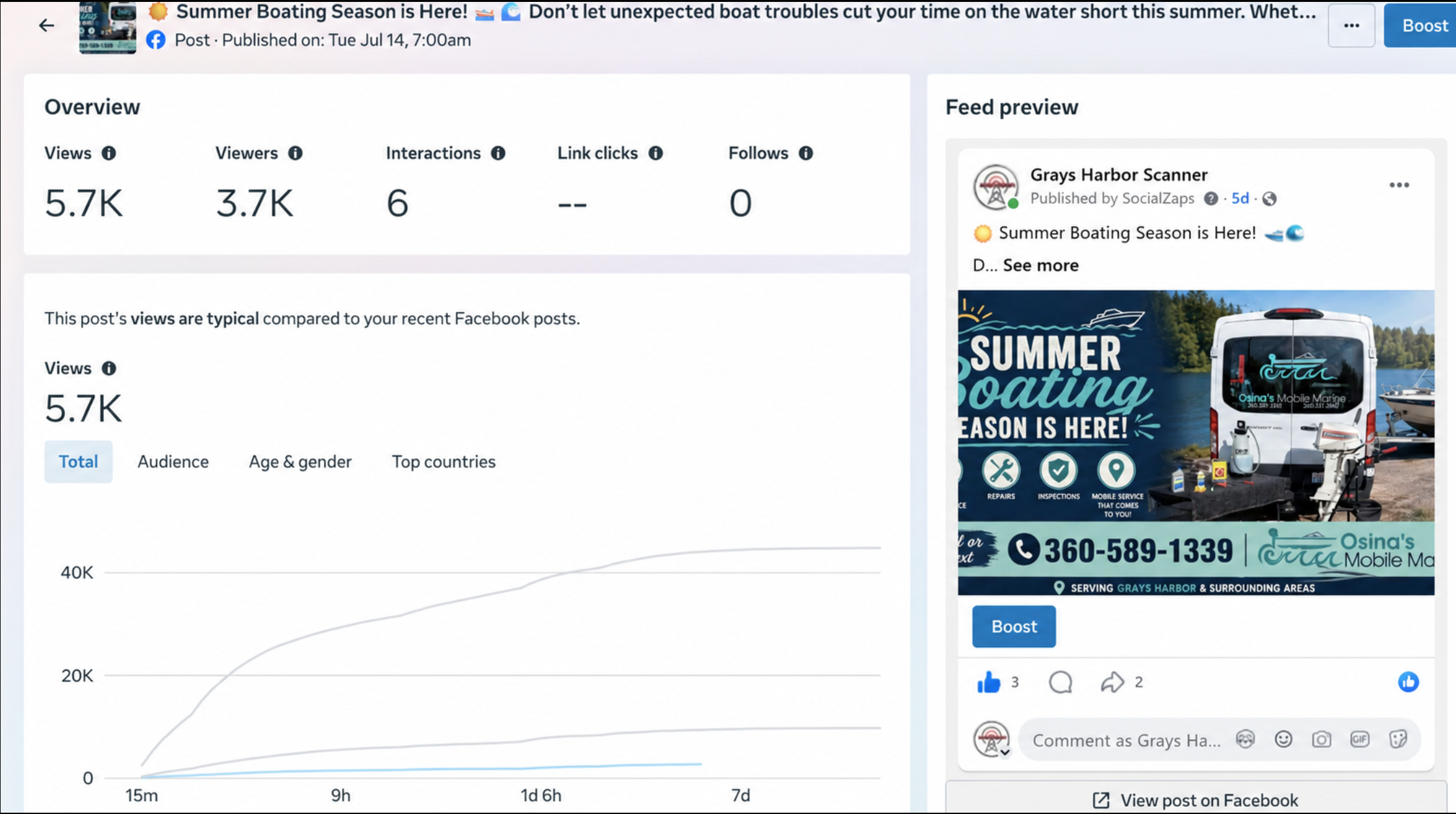This screenshot has height=814, width=1456.
Task: Click View post on Facebook
Action: (1196, 800)
